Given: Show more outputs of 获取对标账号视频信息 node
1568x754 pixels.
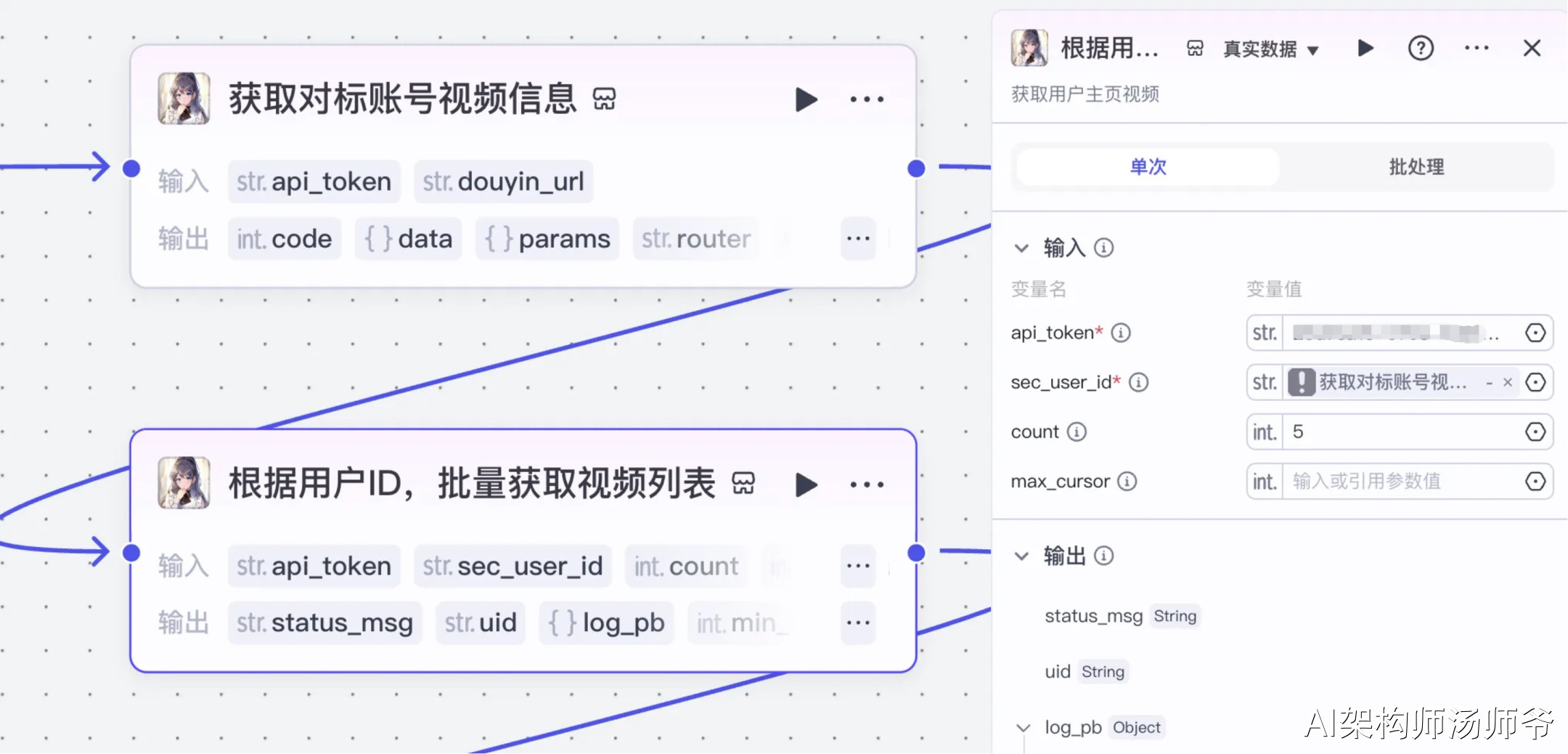Looking at the screenshot, I should coord(858,238).
